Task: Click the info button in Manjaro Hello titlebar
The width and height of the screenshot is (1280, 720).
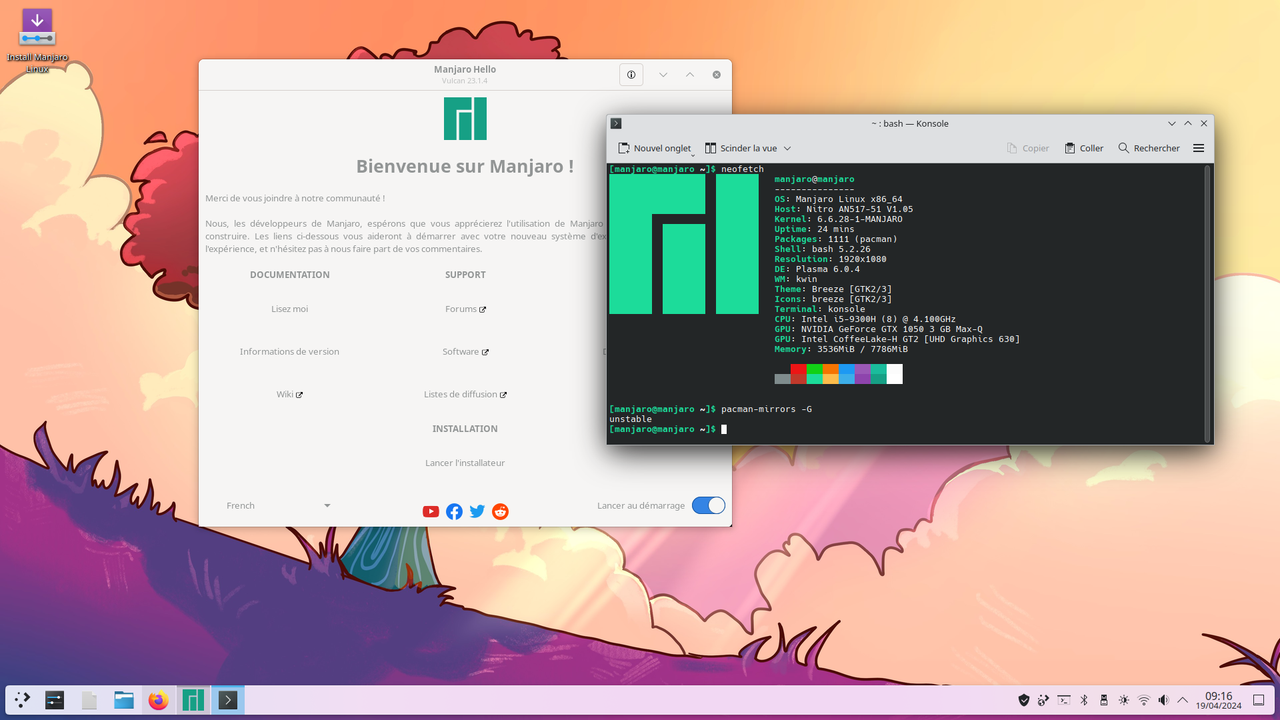Action: pos(631,74)
